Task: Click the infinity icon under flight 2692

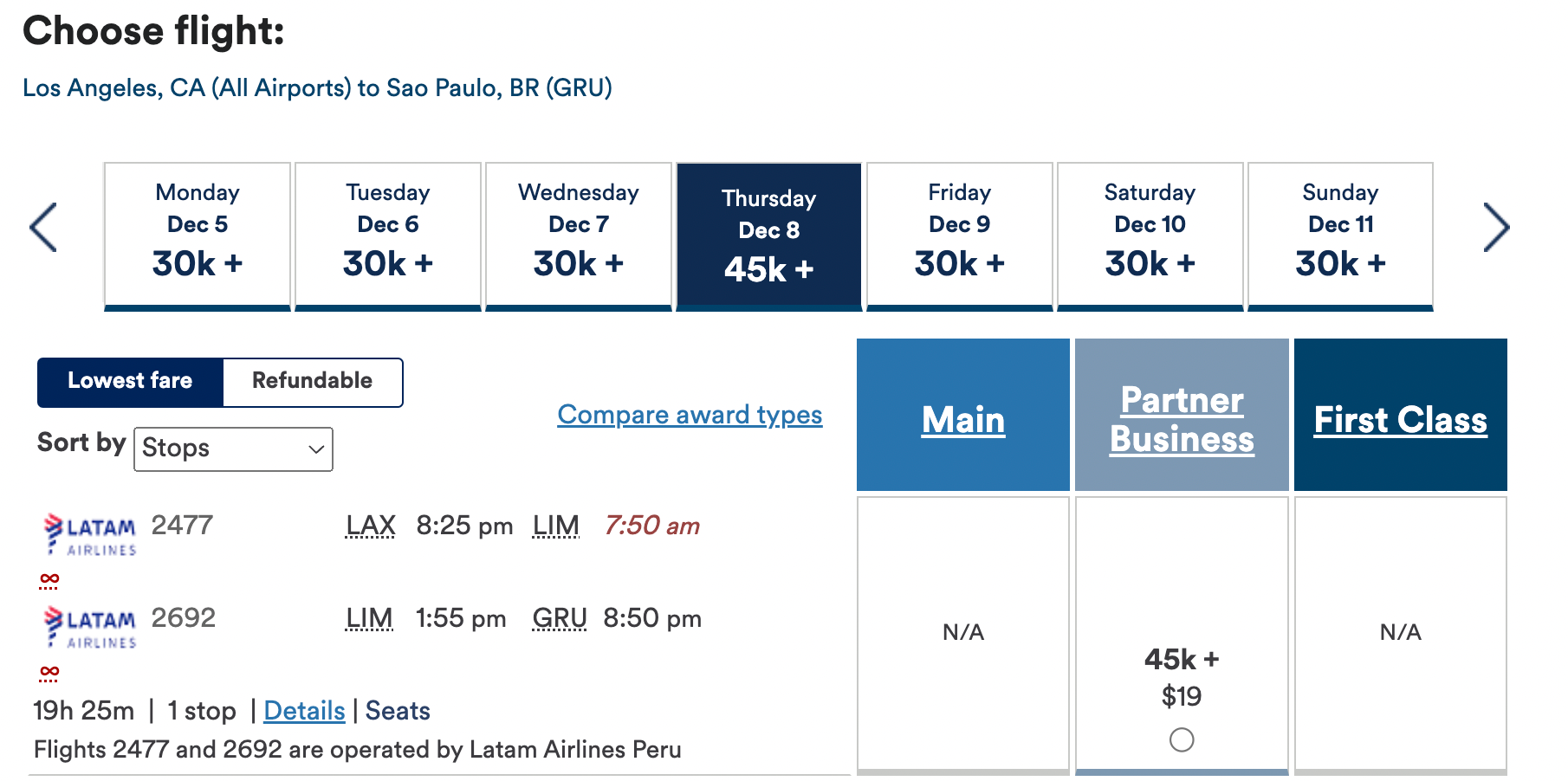Action: (49, 673)
